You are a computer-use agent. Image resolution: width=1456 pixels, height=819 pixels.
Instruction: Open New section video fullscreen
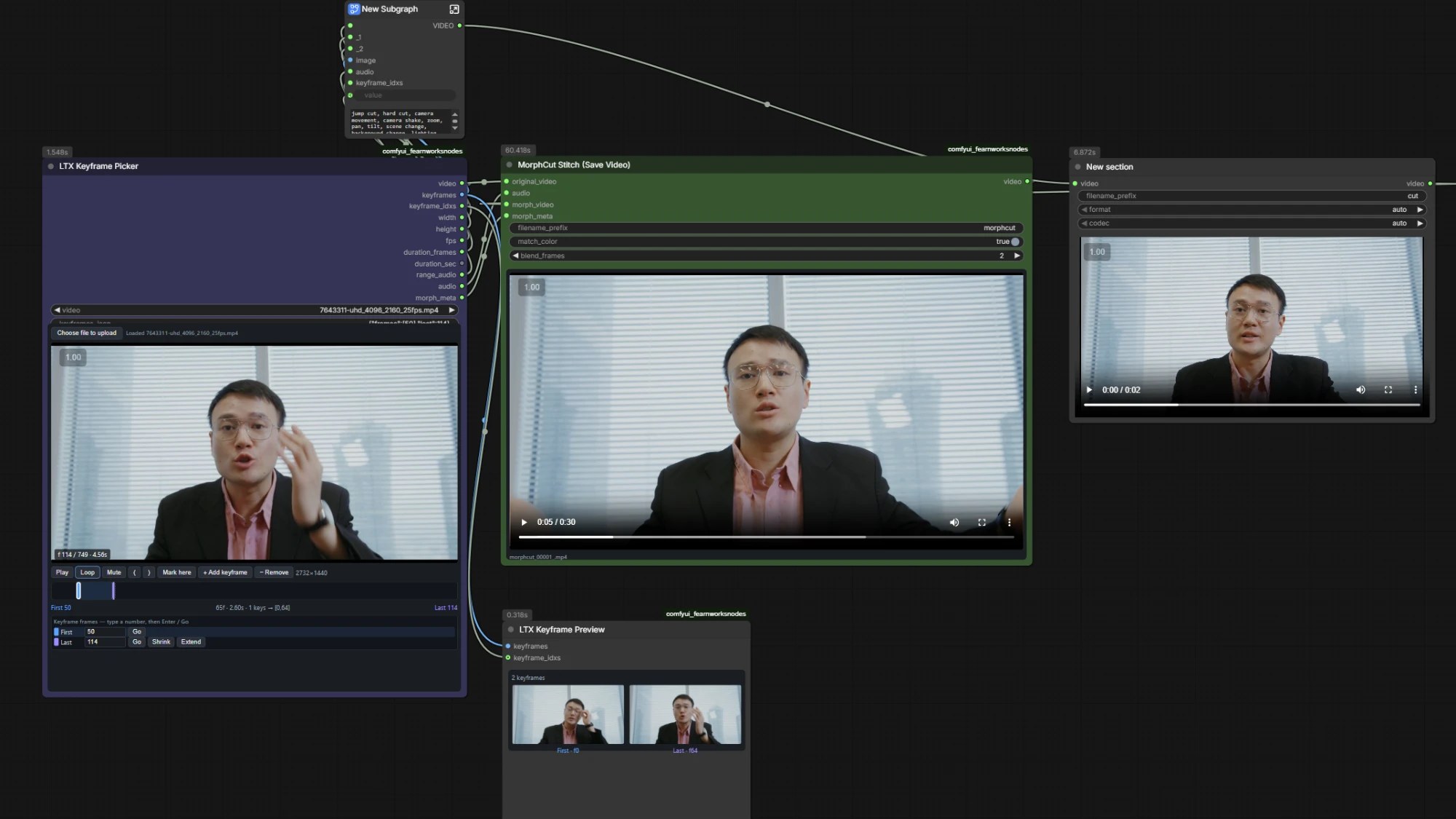pos(1388,390)
